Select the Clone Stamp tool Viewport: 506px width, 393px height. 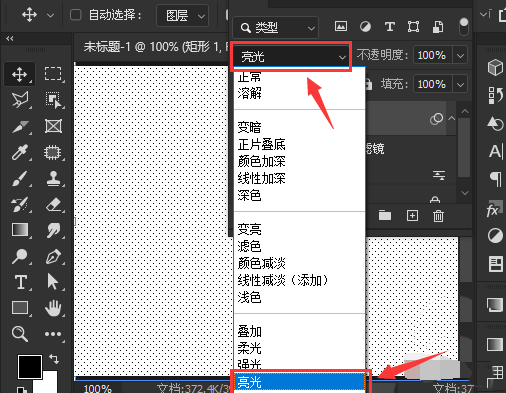[53, 178]
